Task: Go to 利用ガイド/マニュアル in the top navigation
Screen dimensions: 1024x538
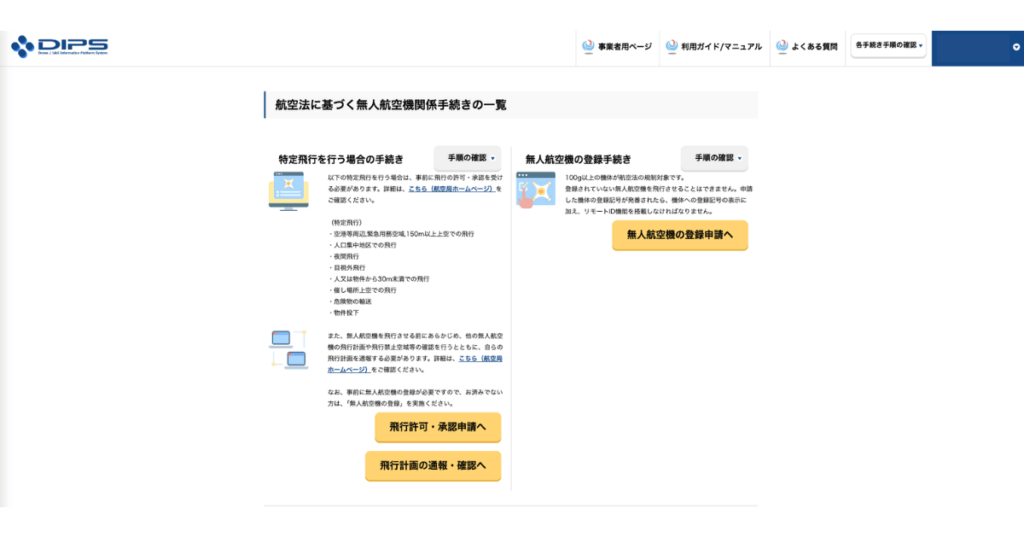Action: tap(721, 46)
